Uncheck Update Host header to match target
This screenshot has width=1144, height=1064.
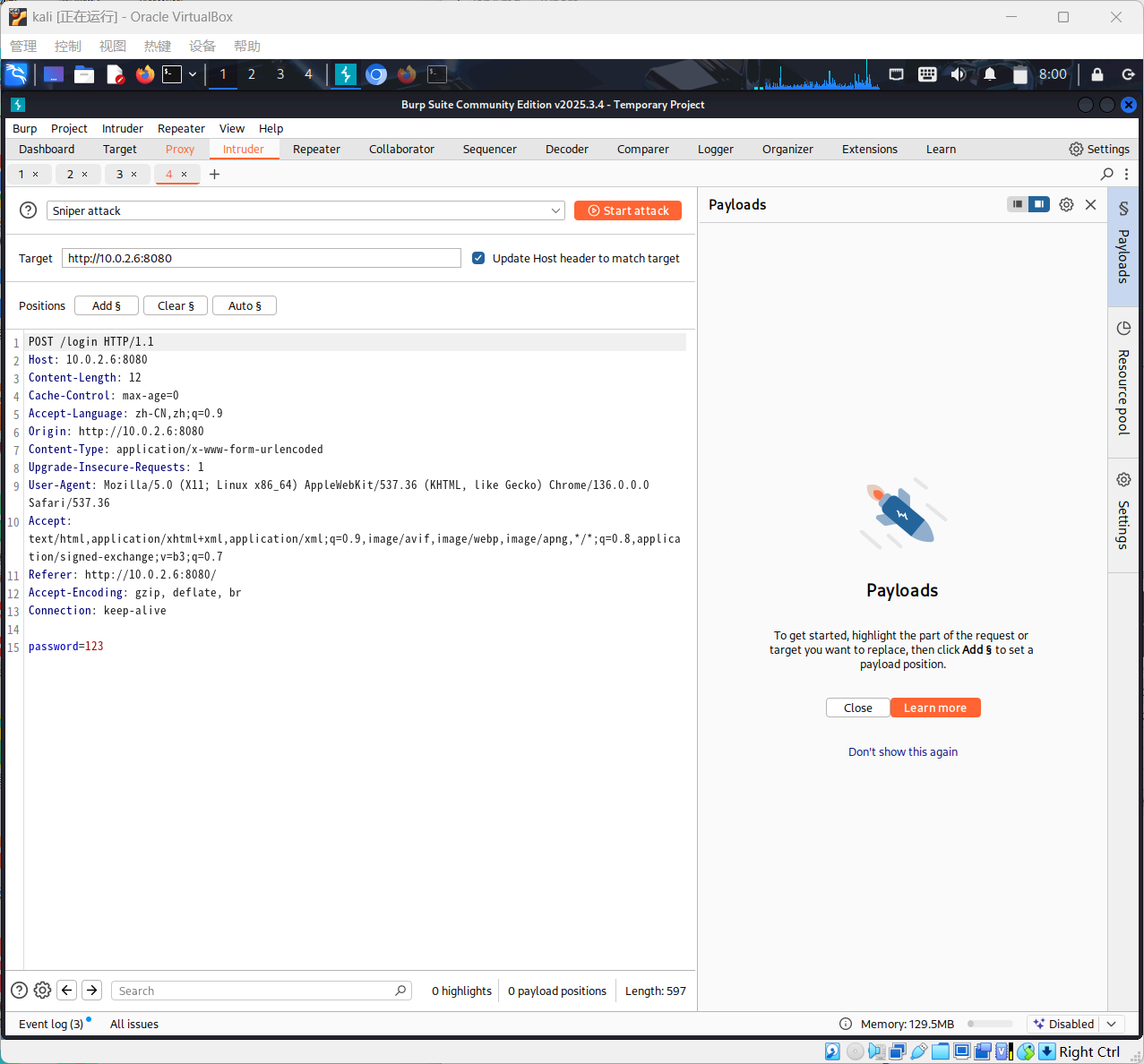478,258
